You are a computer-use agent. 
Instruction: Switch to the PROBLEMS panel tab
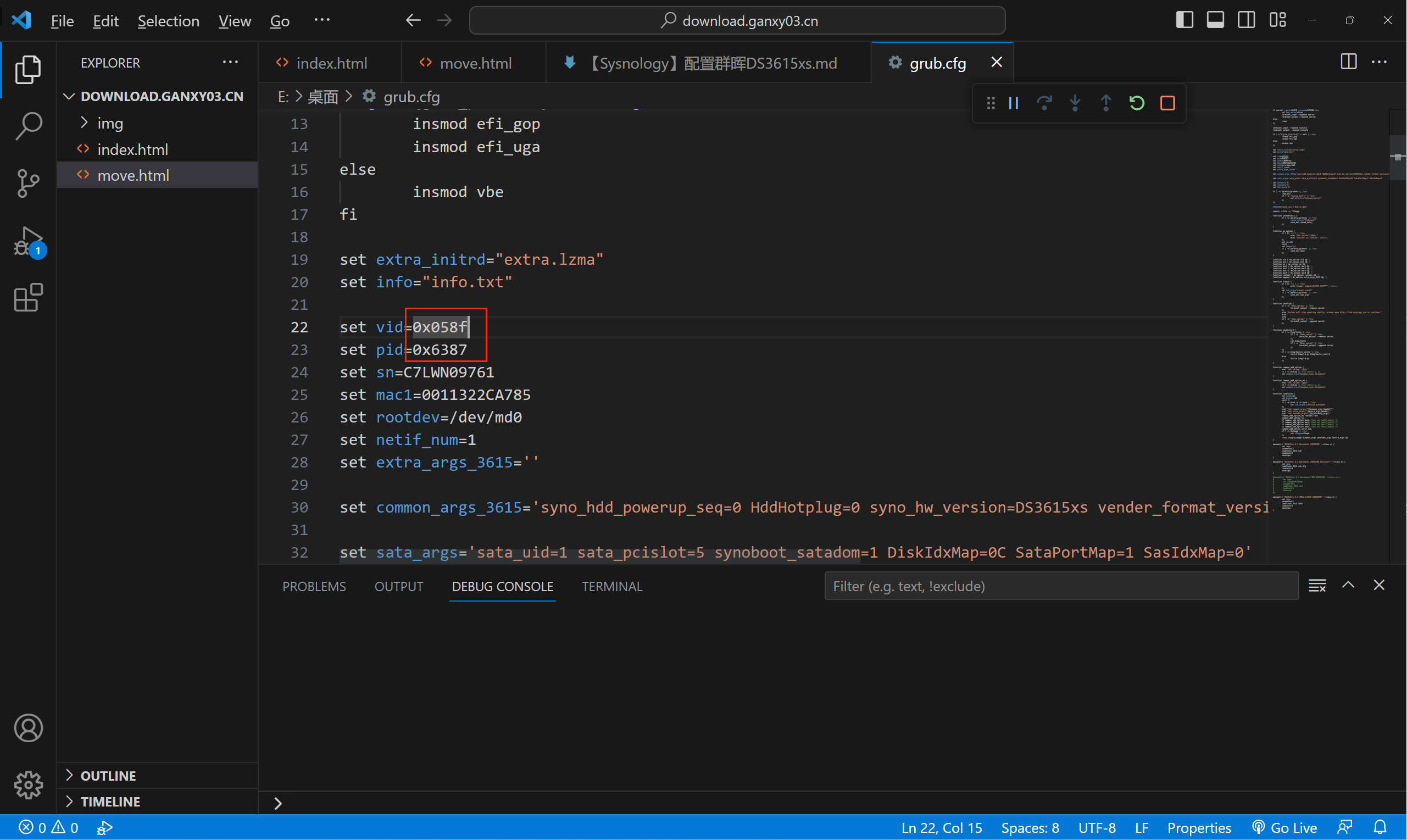(314, 586)
